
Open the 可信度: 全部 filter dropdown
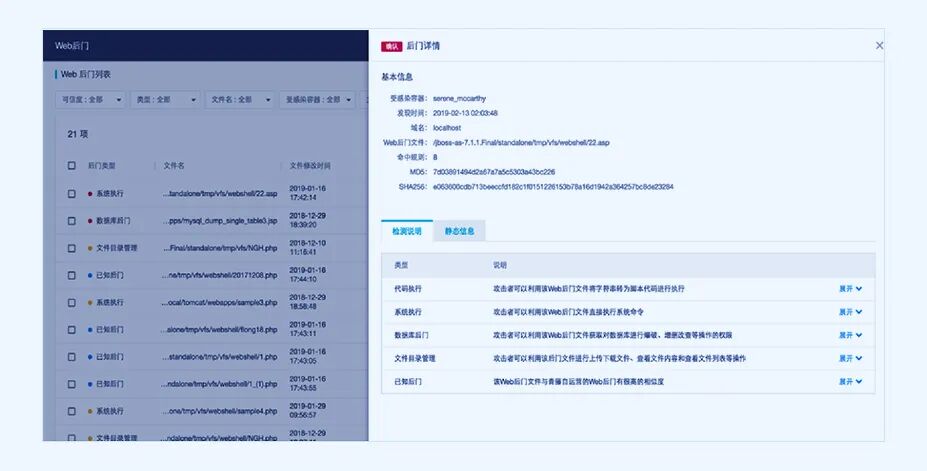[x=90, y=100]
